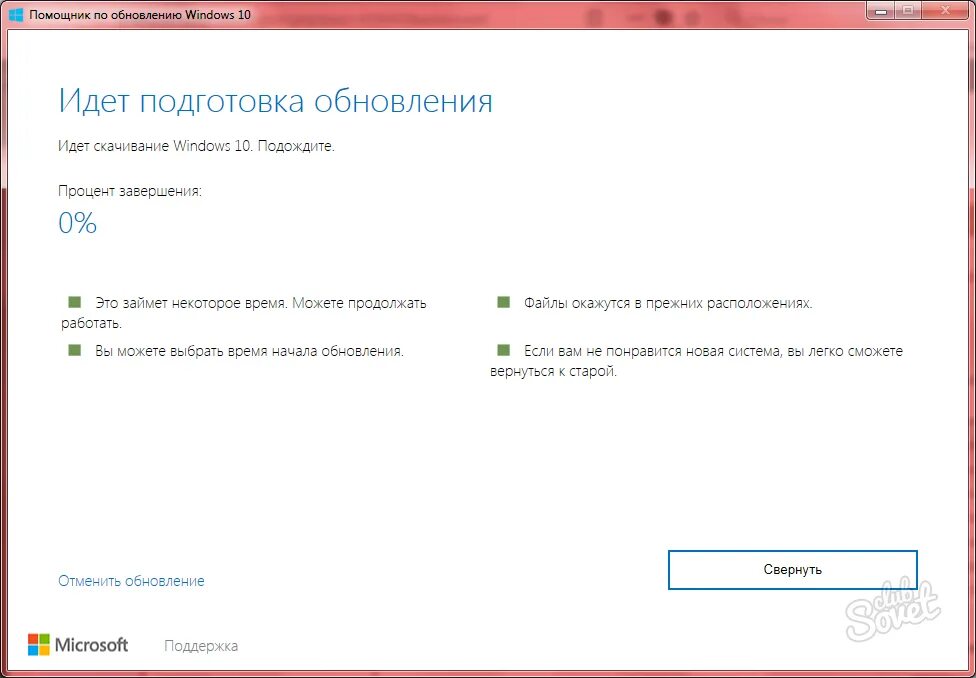Click the 0% completion value
The width and height of the screenshot is (976, 678).
click(78, 223)
